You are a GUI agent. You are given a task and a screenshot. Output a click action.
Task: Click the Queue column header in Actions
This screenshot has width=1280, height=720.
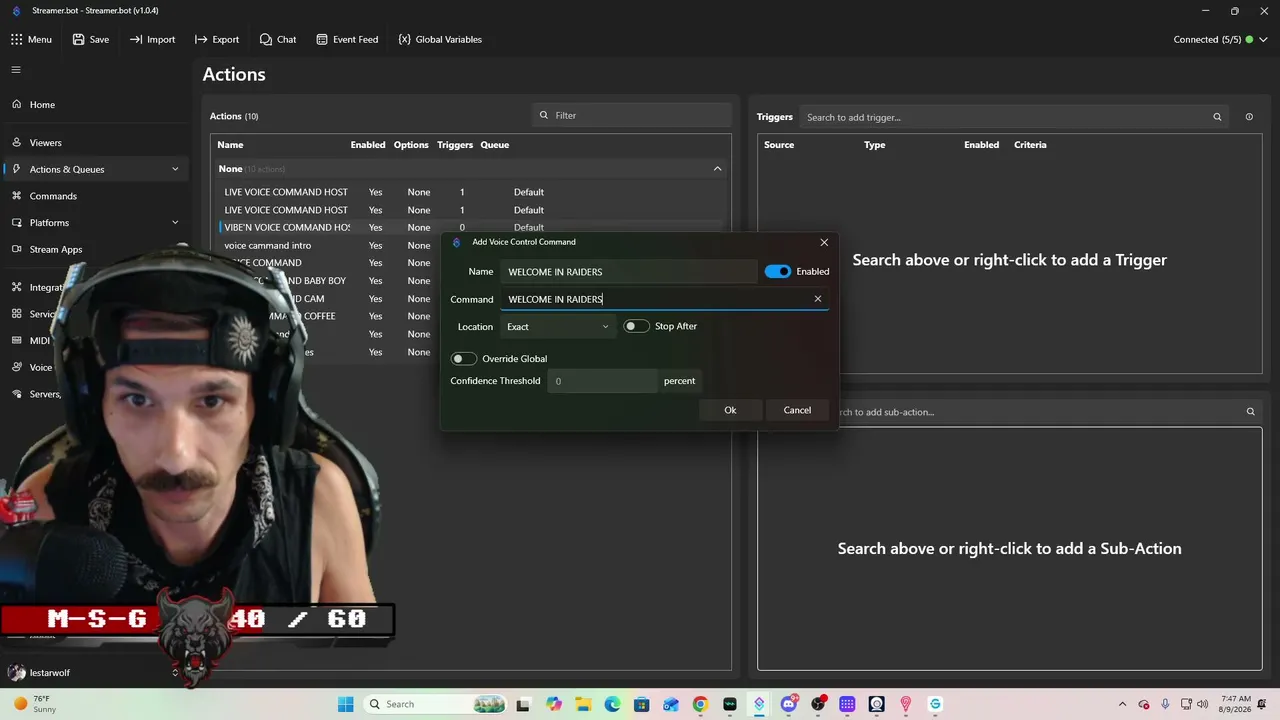coord(495,145)
